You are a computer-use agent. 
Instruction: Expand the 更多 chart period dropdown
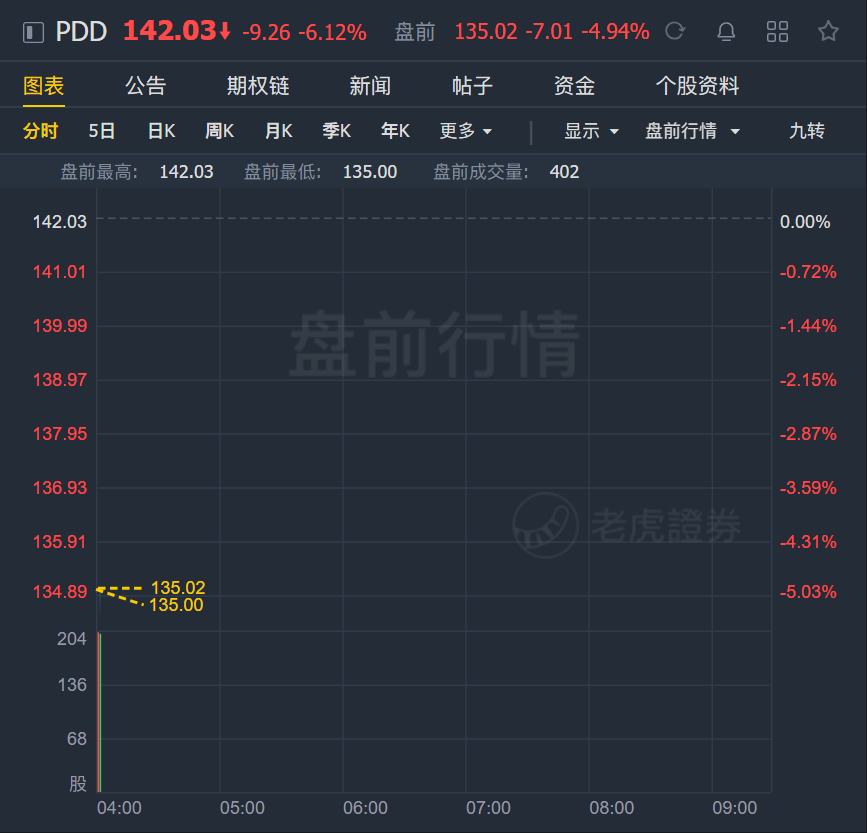click(x=466, y=131)
